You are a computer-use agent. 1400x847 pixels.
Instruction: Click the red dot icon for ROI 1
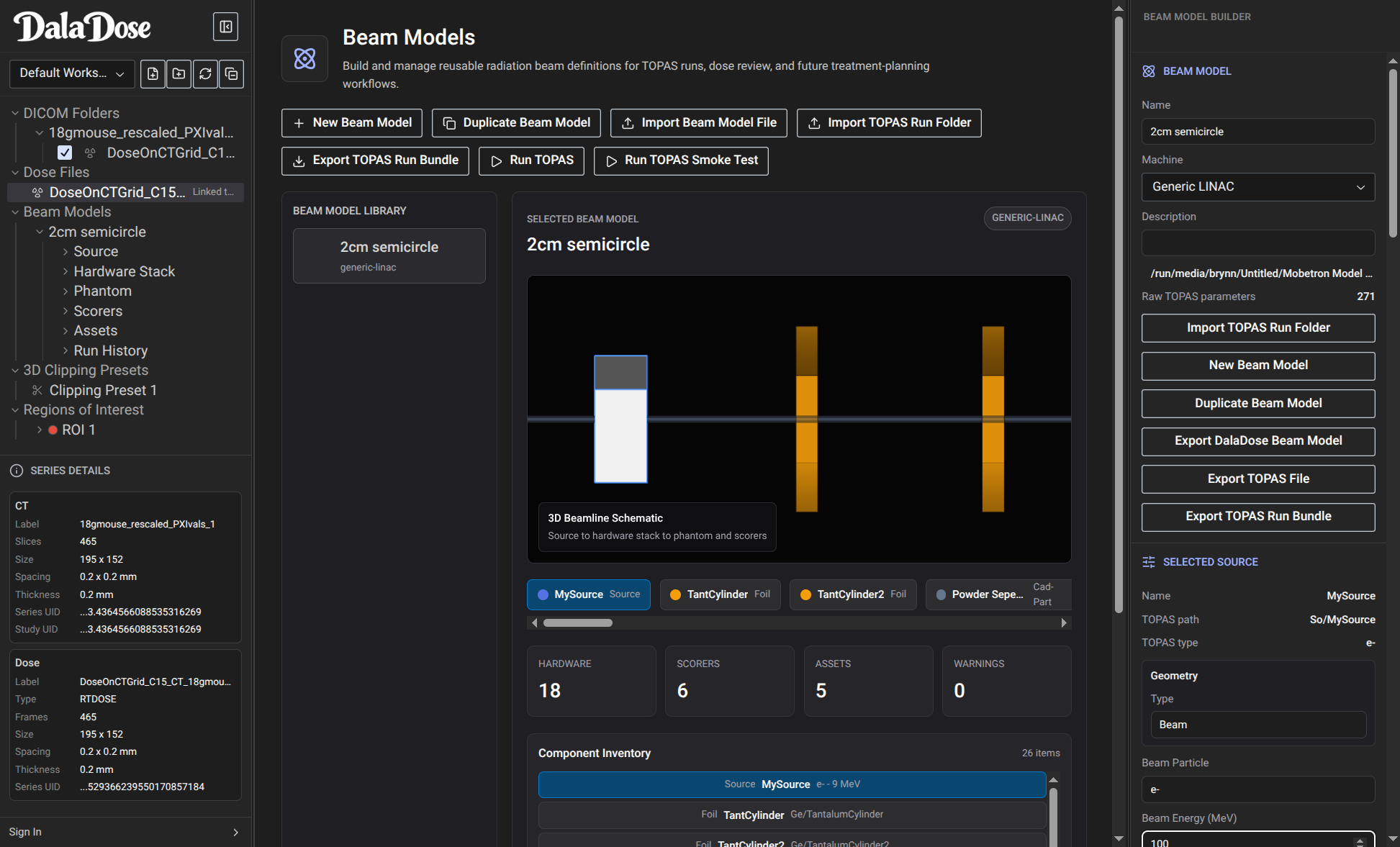point(53,430)
